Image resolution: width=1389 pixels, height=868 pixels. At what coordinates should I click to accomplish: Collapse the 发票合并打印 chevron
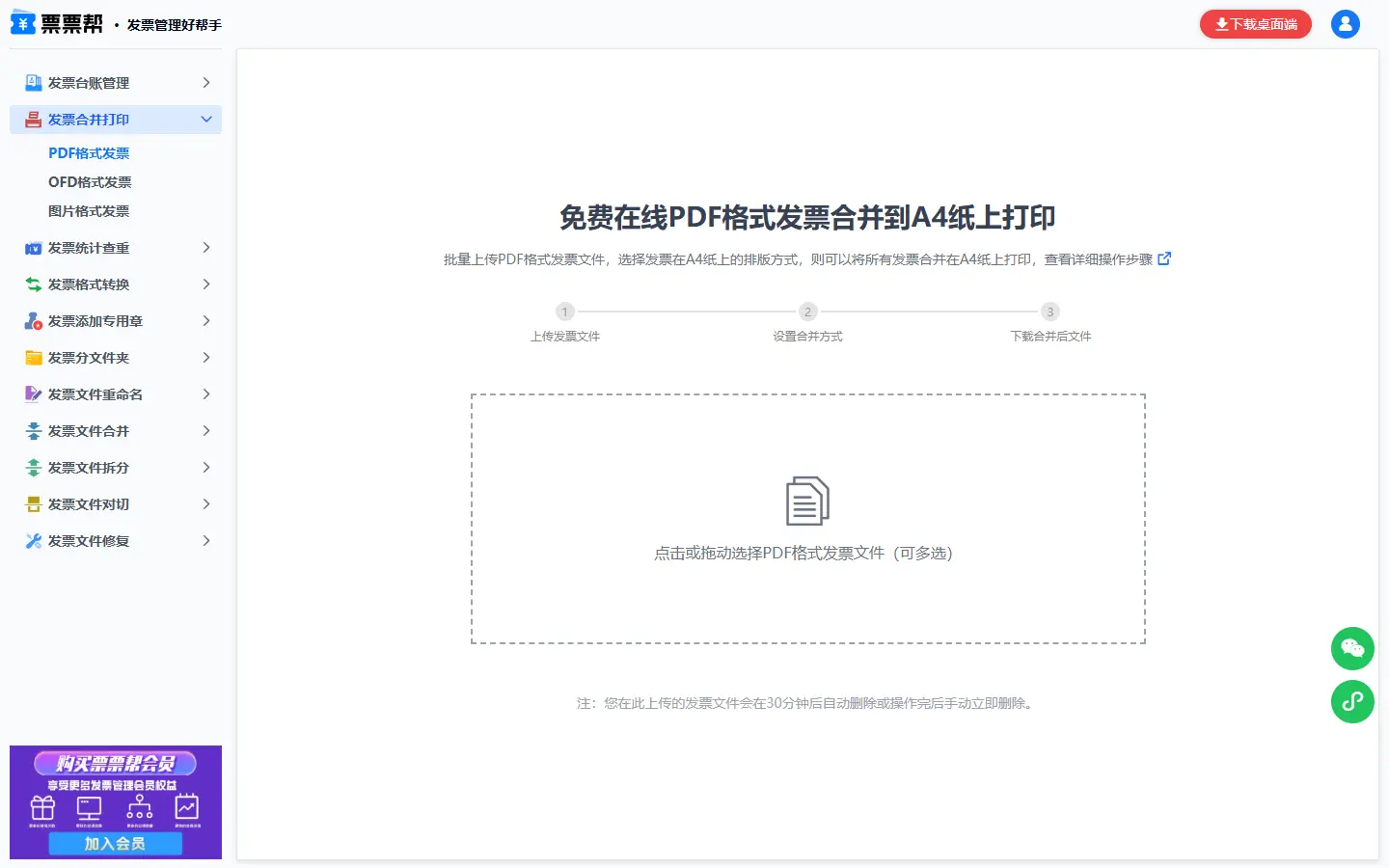point(206,120)
